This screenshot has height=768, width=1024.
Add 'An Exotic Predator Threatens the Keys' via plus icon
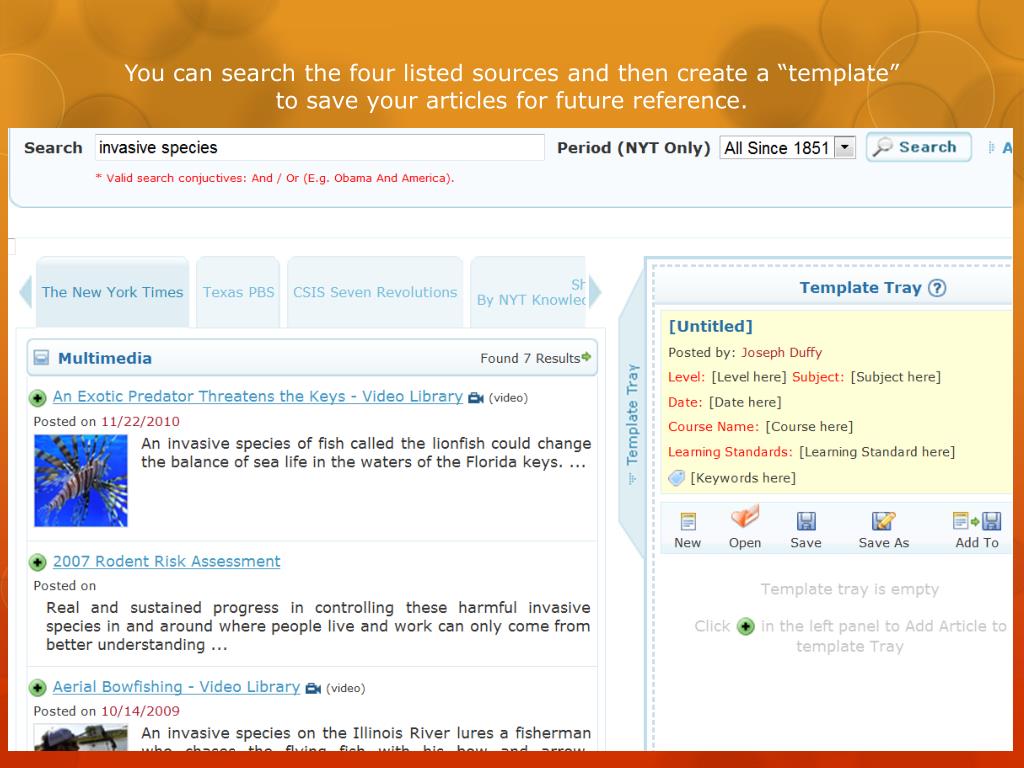pos(38,398)
